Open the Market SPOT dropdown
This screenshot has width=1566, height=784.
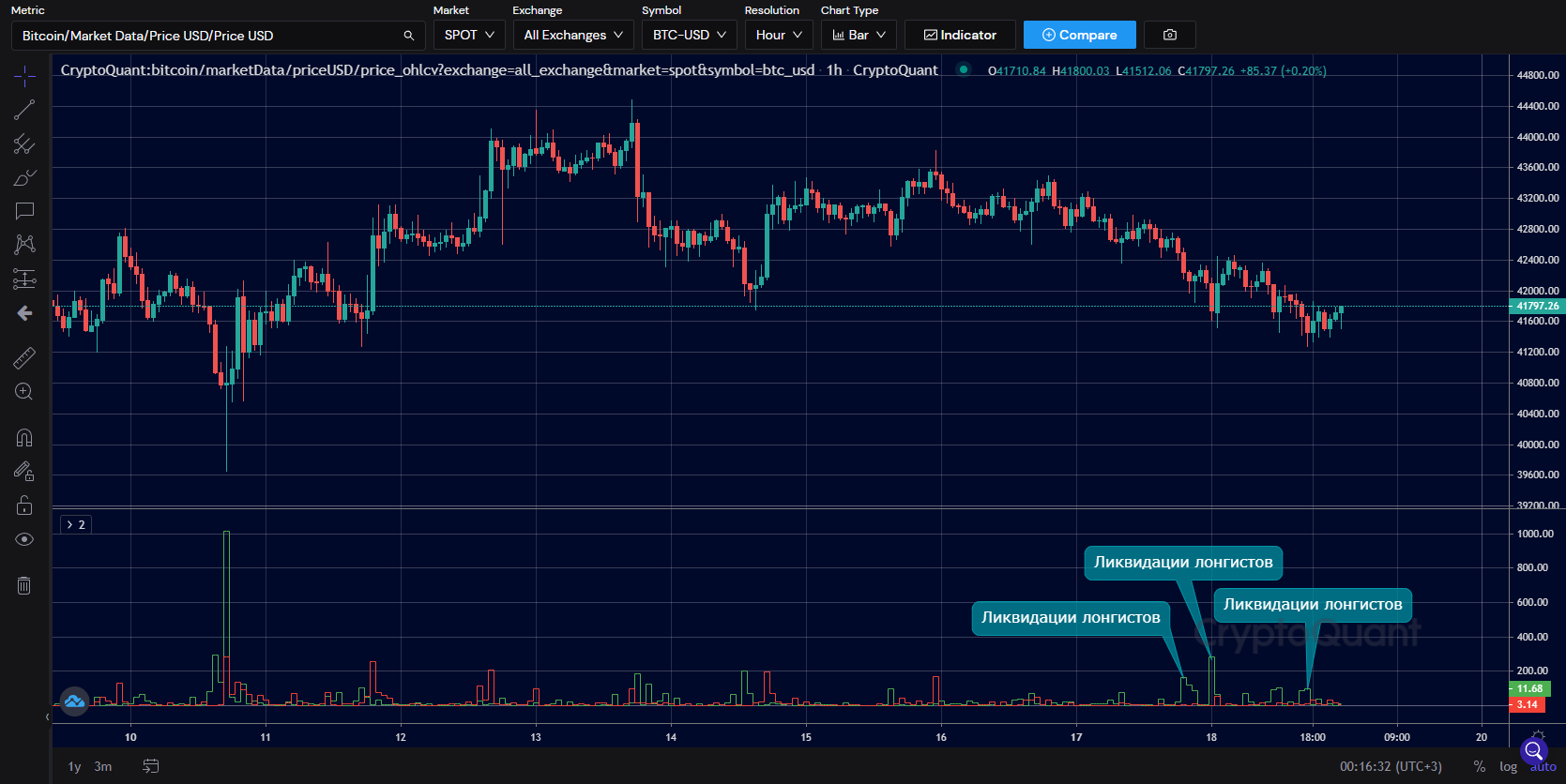(x=469, y=35)
